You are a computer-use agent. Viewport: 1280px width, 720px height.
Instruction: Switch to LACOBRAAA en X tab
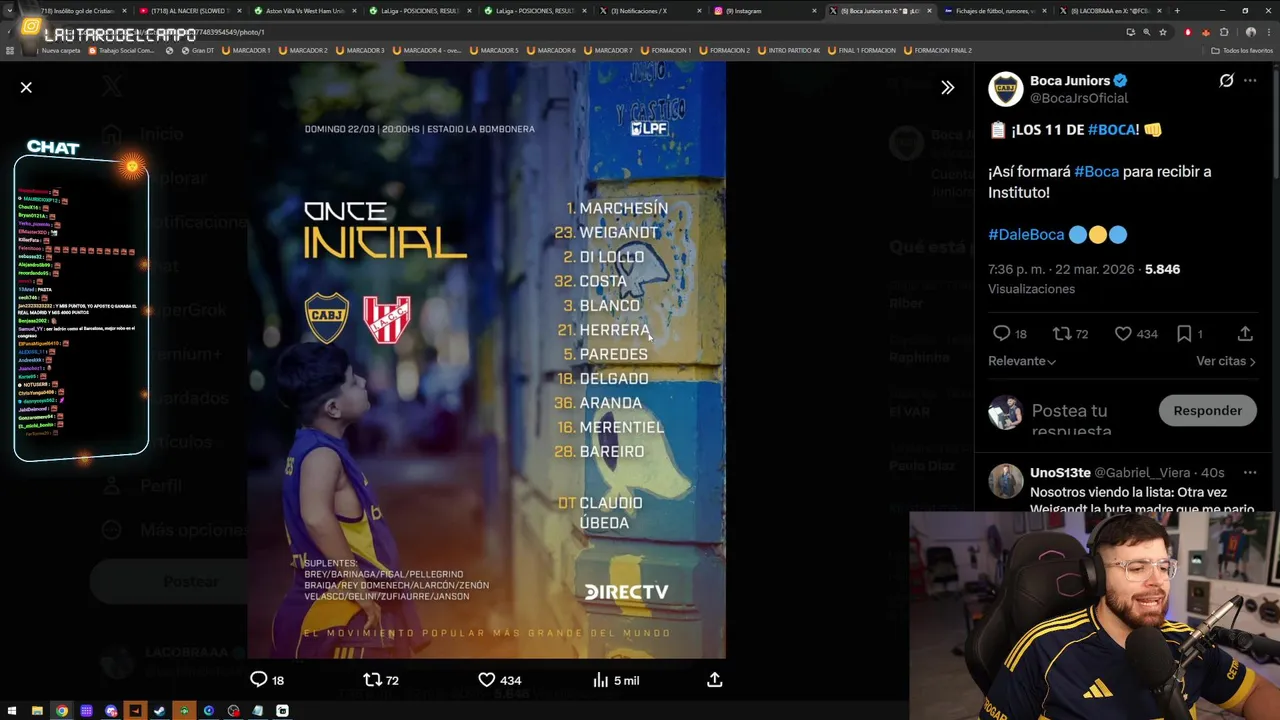(1108, 11)
